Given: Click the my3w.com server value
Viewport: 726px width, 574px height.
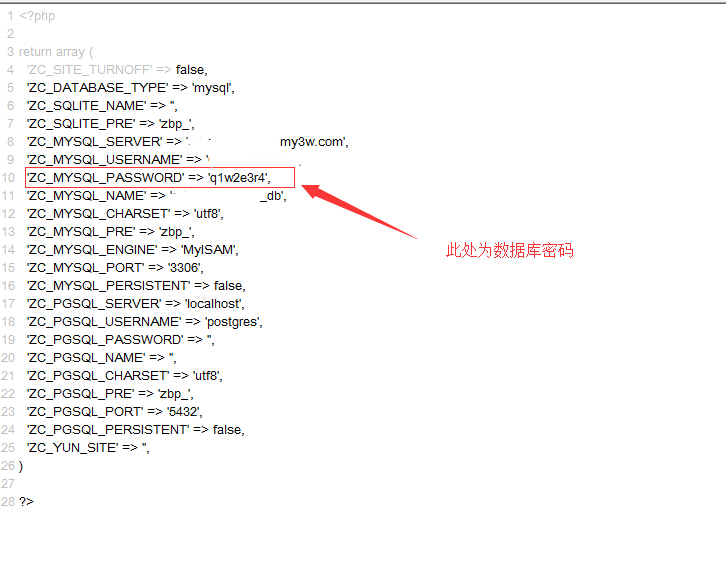Looking at the screenshot, I should (x=312, y=142).
